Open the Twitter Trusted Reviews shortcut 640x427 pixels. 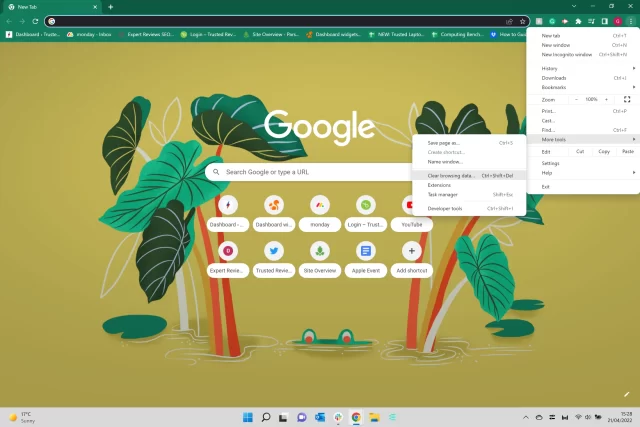pos(274,259)
